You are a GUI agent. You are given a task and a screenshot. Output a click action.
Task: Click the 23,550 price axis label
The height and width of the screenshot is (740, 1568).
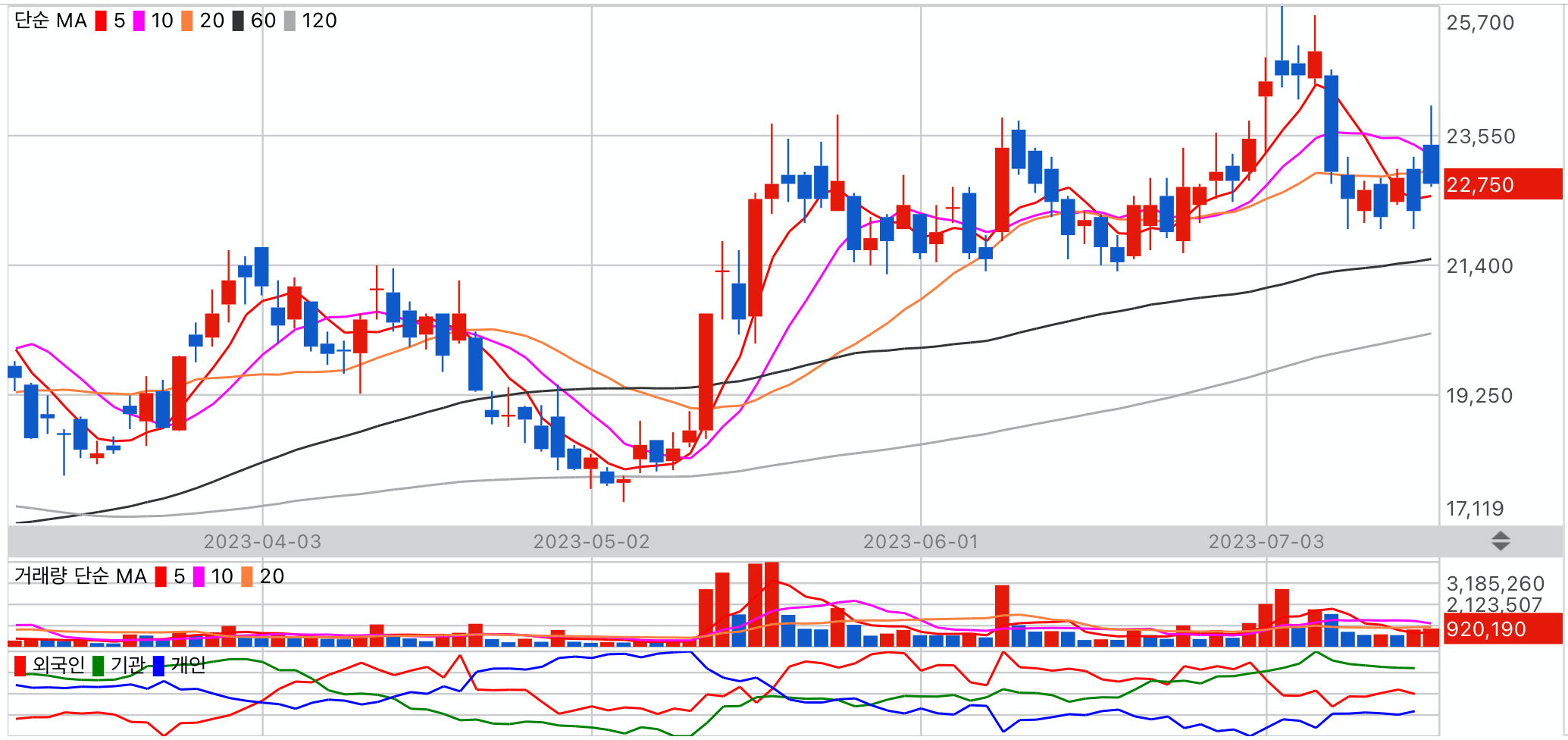[1480, 136]
